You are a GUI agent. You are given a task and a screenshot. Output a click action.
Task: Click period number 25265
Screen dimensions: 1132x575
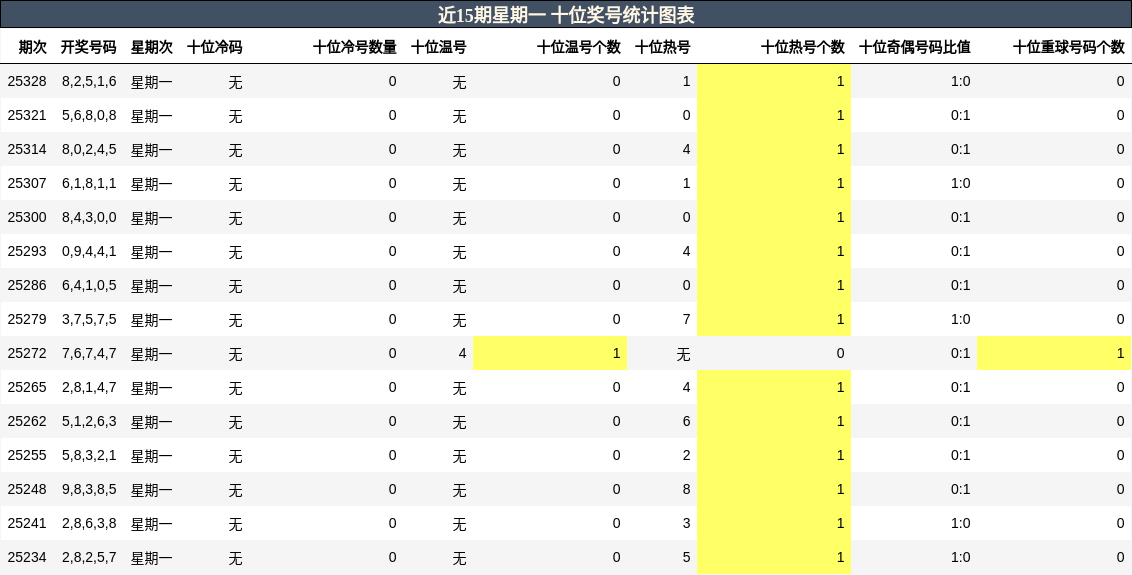27,387
